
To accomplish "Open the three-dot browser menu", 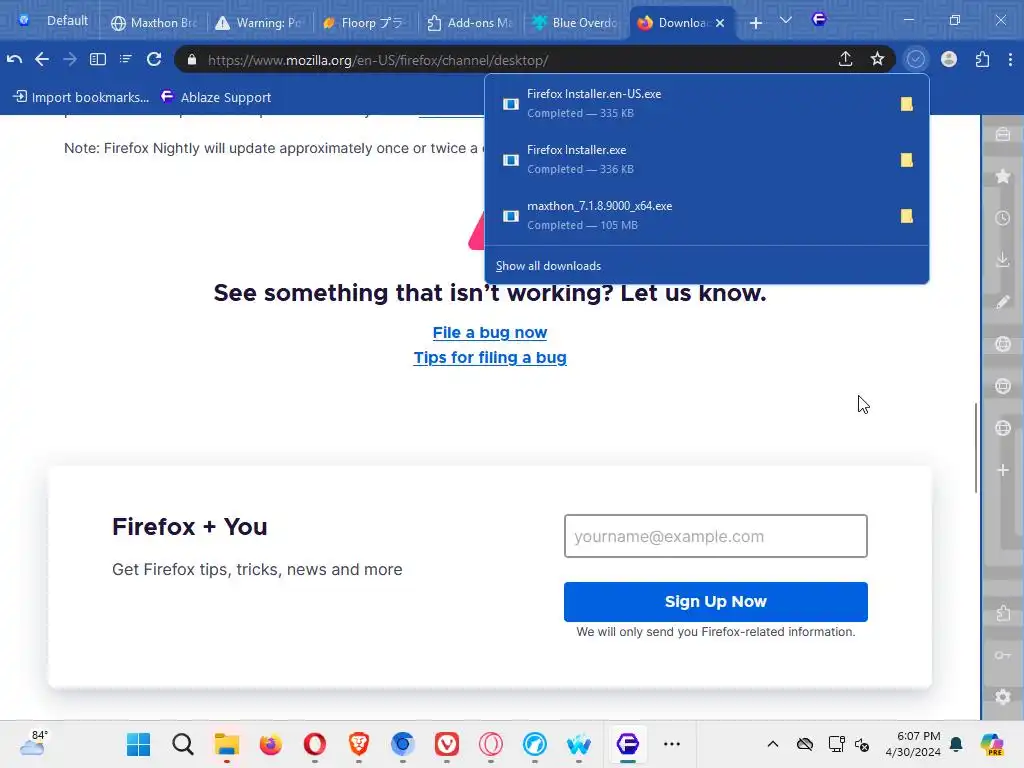I will pyautogui.click(x=1010, y=59).
